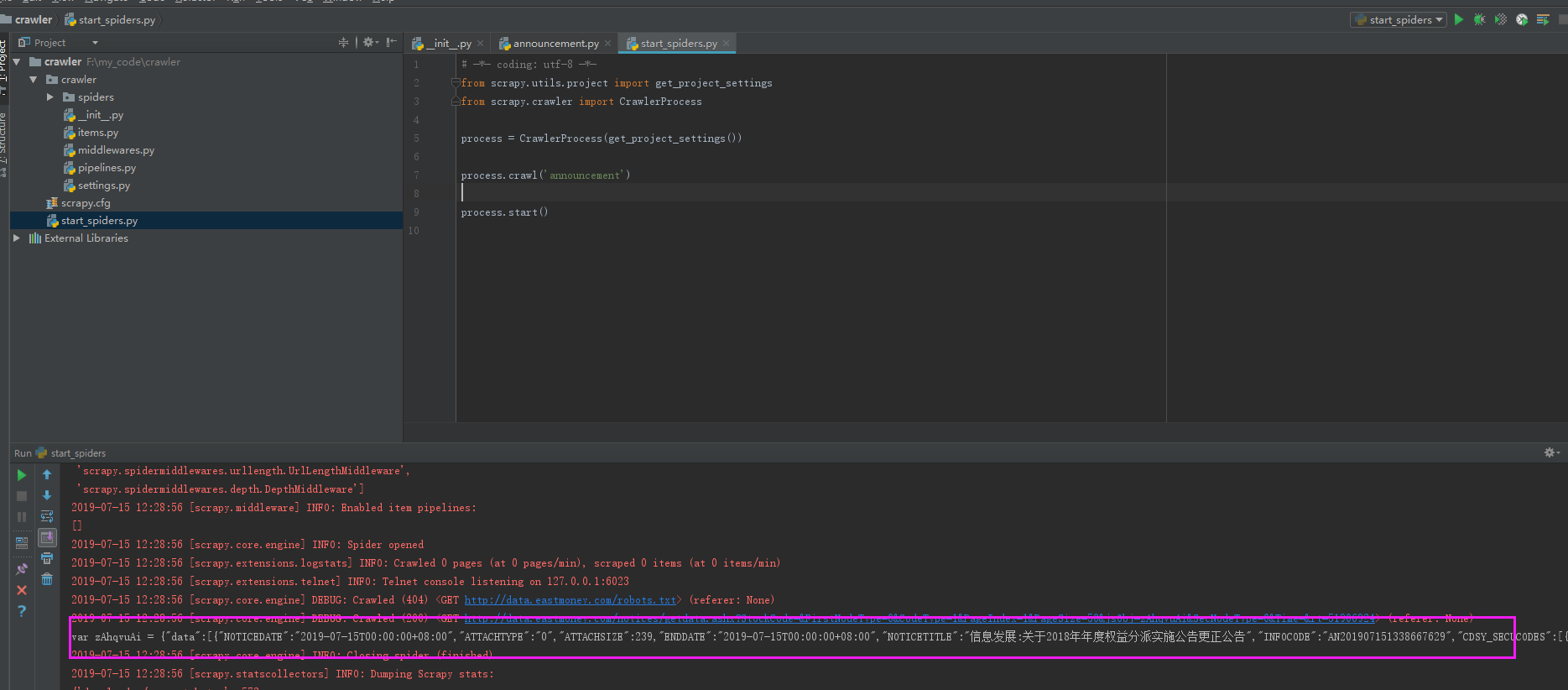
Task: Close the start_spiders.py tab
Action: [727, 44]
